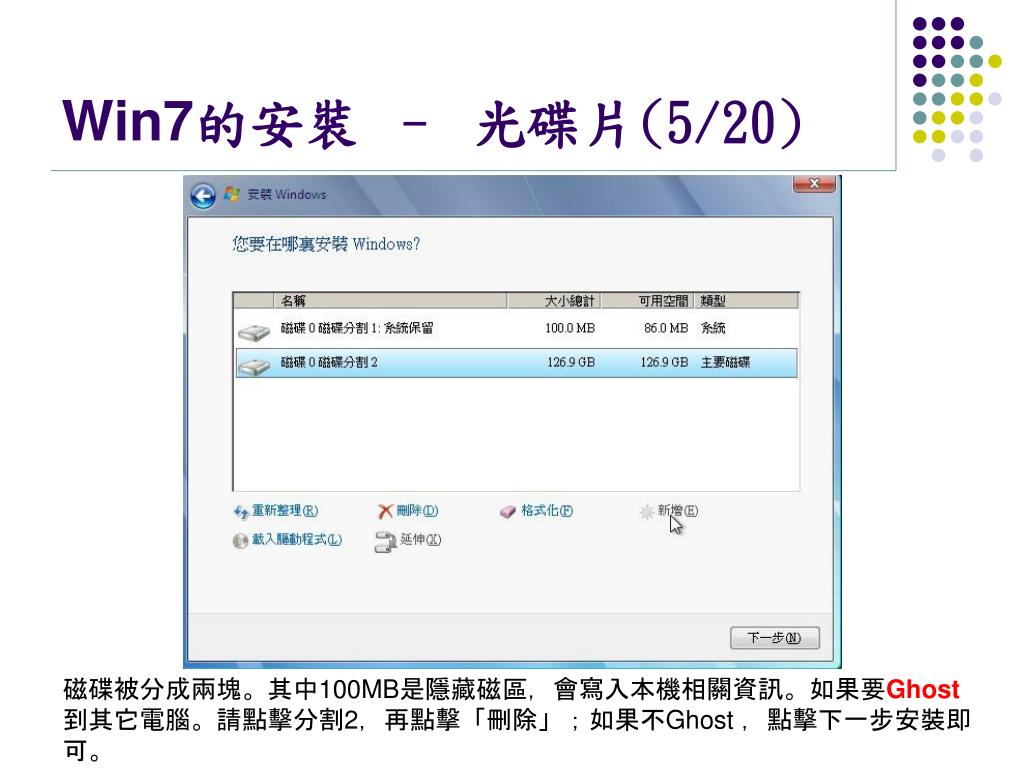Select the 磁碟 0 磁碟分割 2 row

pyautogui.click(x=516, y=363)
